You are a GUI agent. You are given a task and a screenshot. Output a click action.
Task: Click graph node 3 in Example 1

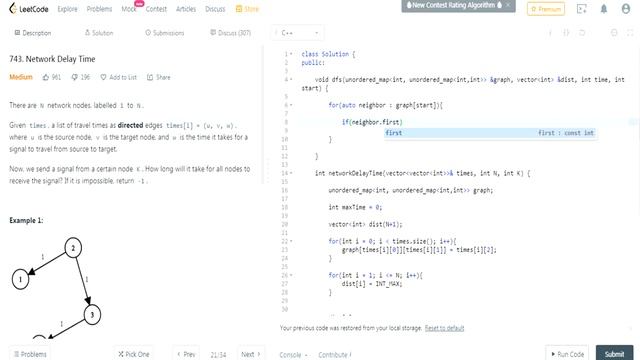point(92,314)
